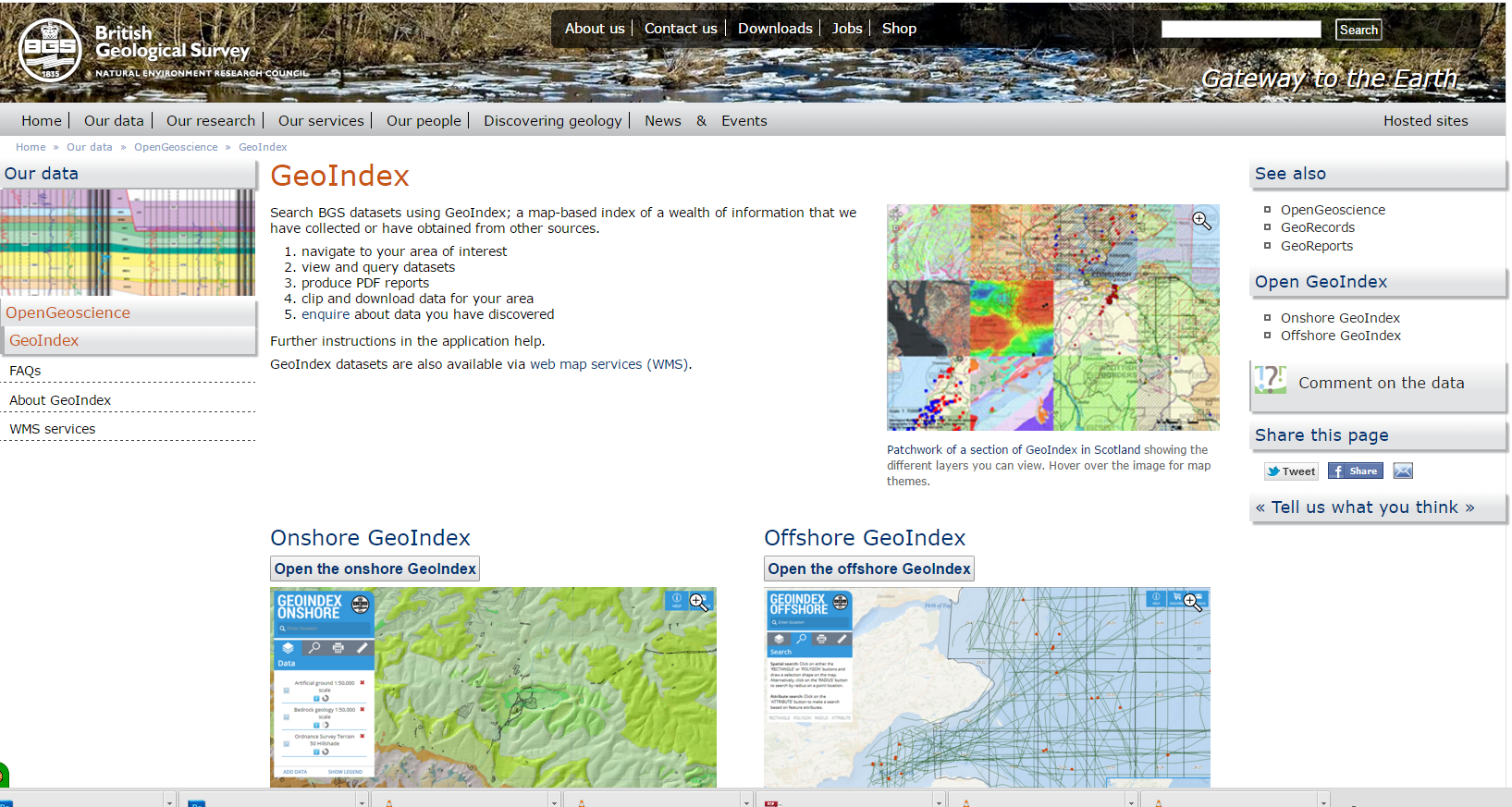
Task: Enlarge the Scotland patchwork map with magnifier icon
Action: point(1201,221)
